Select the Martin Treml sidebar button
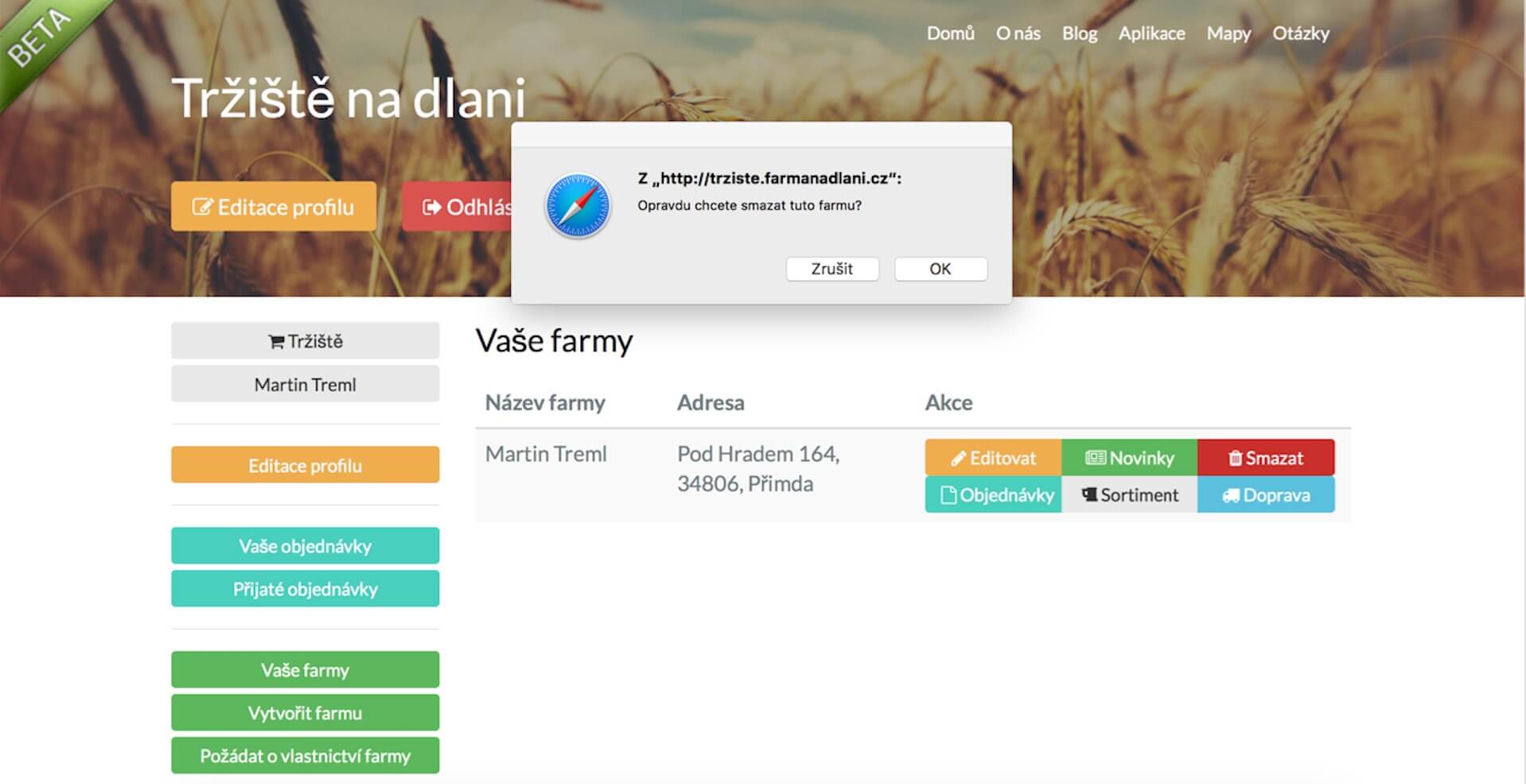Viewport: 1526px width, 784px height. point(305,385)
